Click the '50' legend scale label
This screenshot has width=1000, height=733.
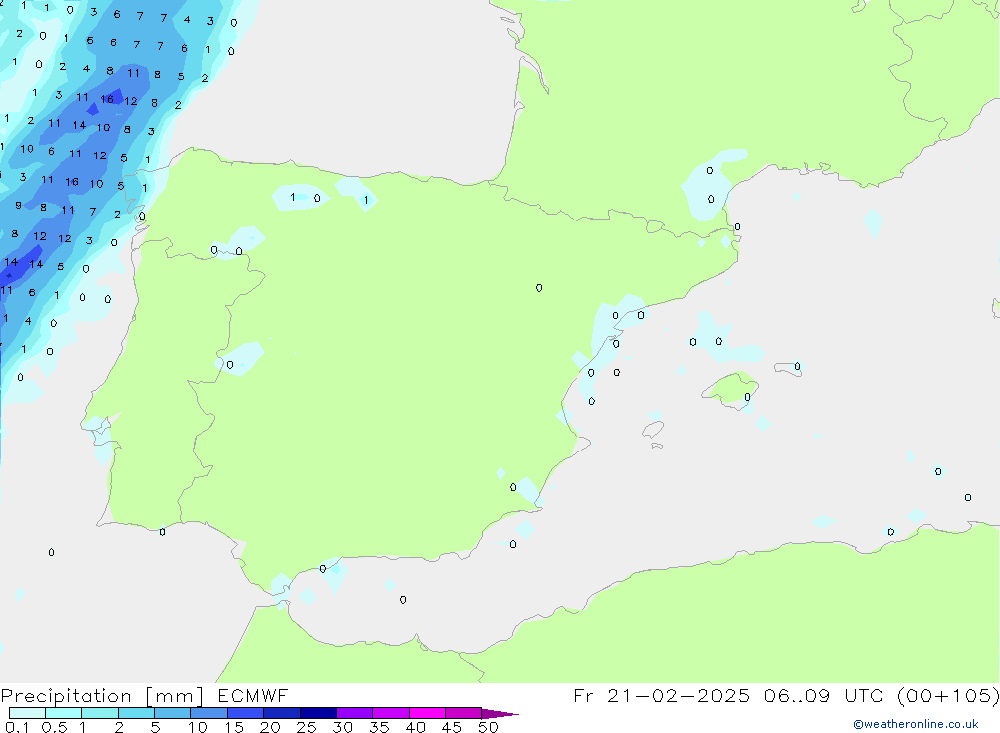click(488, 727)
